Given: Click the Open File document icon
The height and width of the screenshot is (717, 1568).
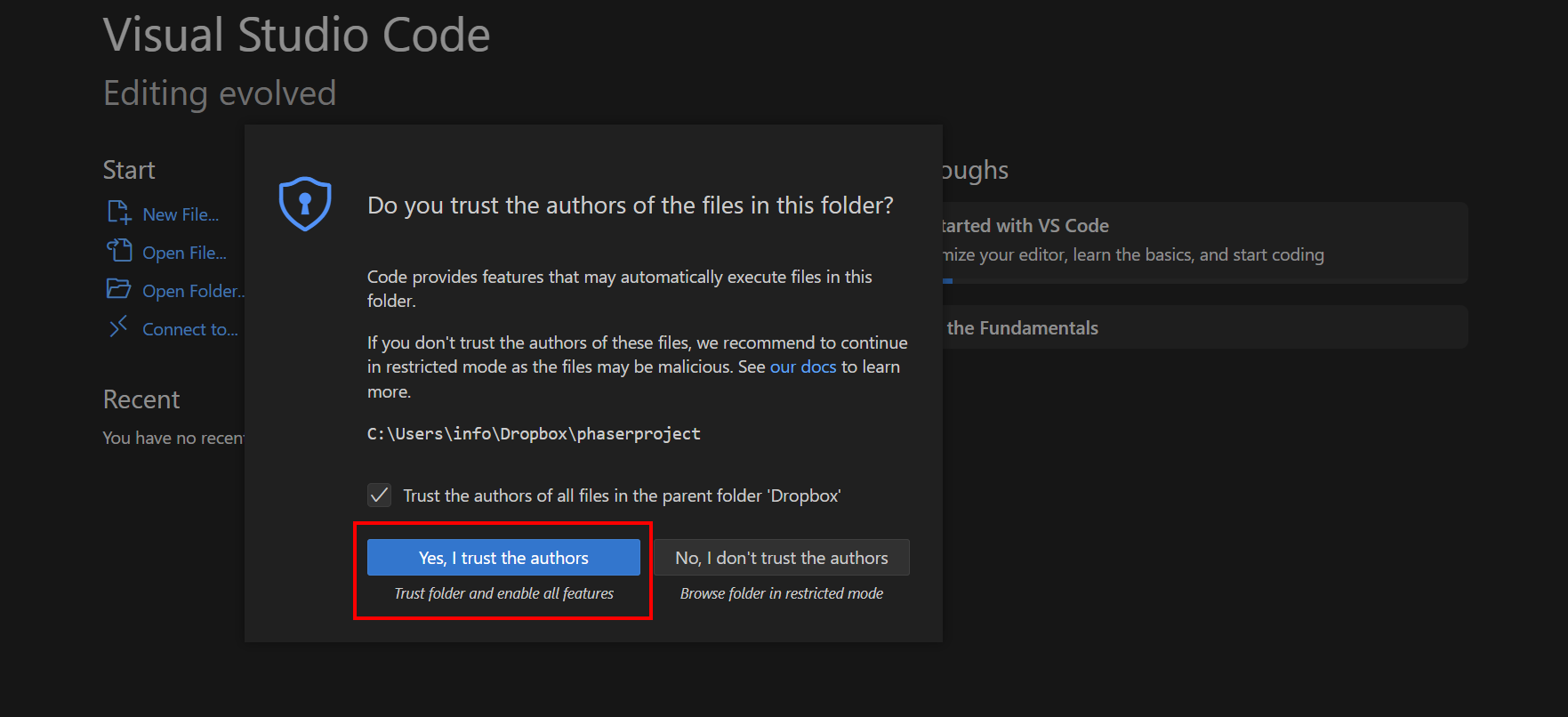Looking at the screenshot, I should click(119, 251).
